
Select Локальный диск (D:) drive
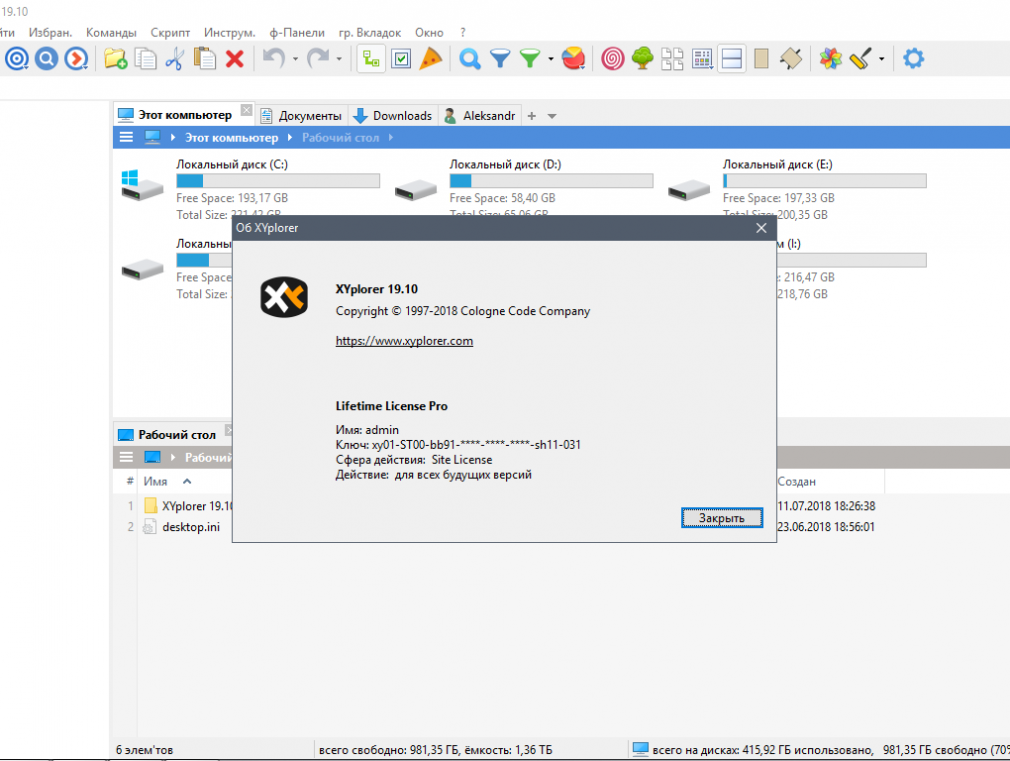523,189
